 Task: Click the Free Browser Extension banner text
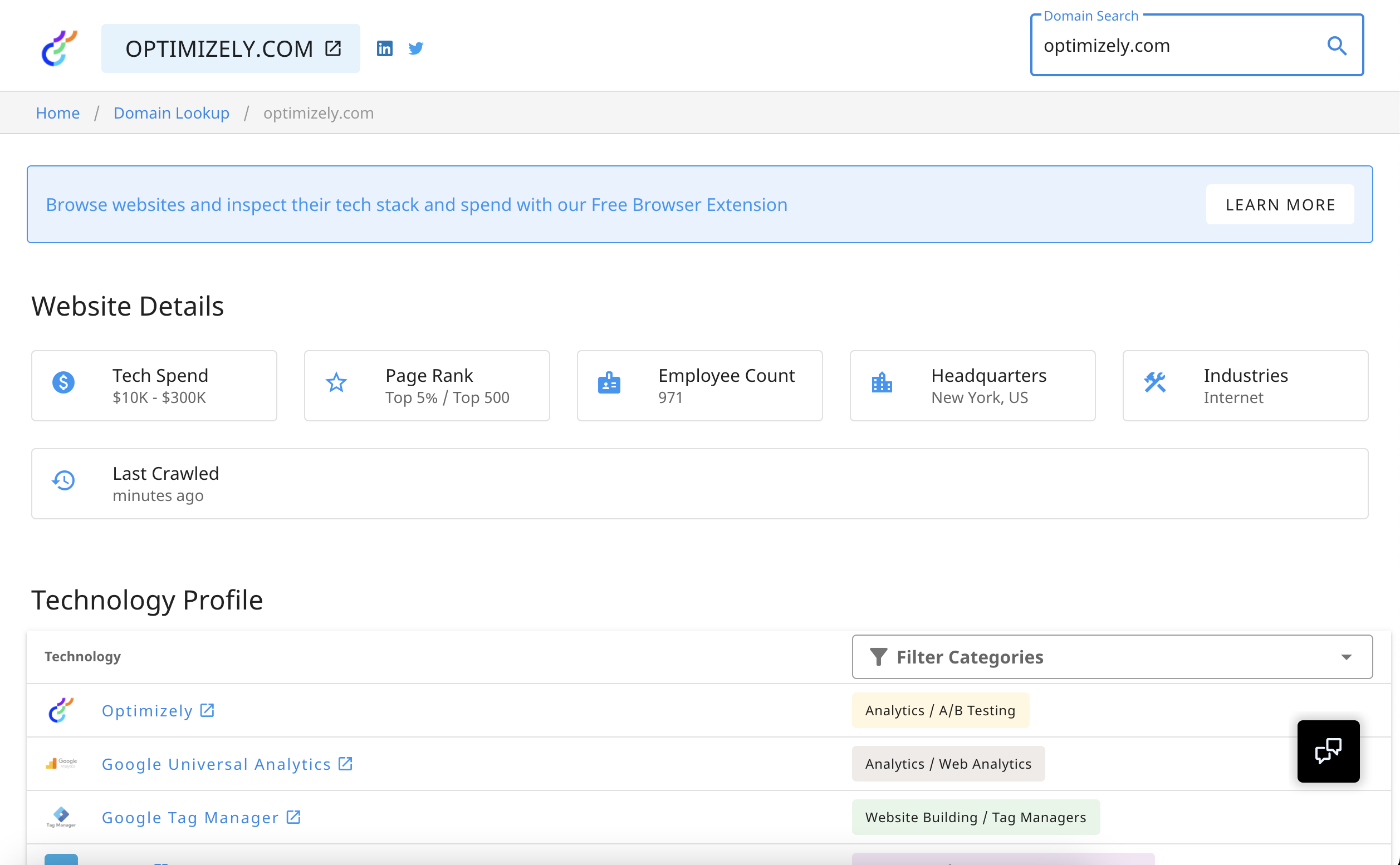(x=417, y=204)
